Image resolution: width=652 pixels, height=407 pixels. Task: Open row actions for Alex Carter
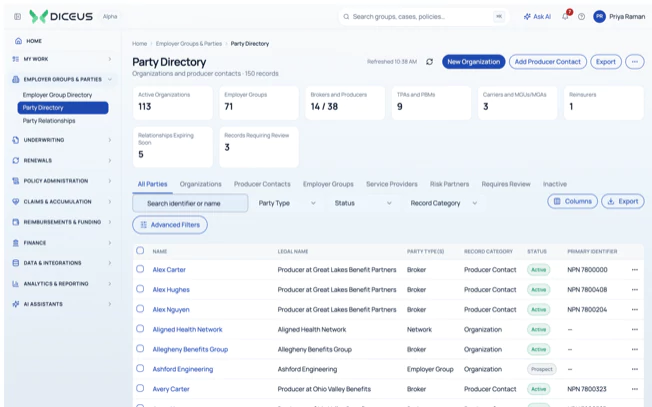(635, 270)
